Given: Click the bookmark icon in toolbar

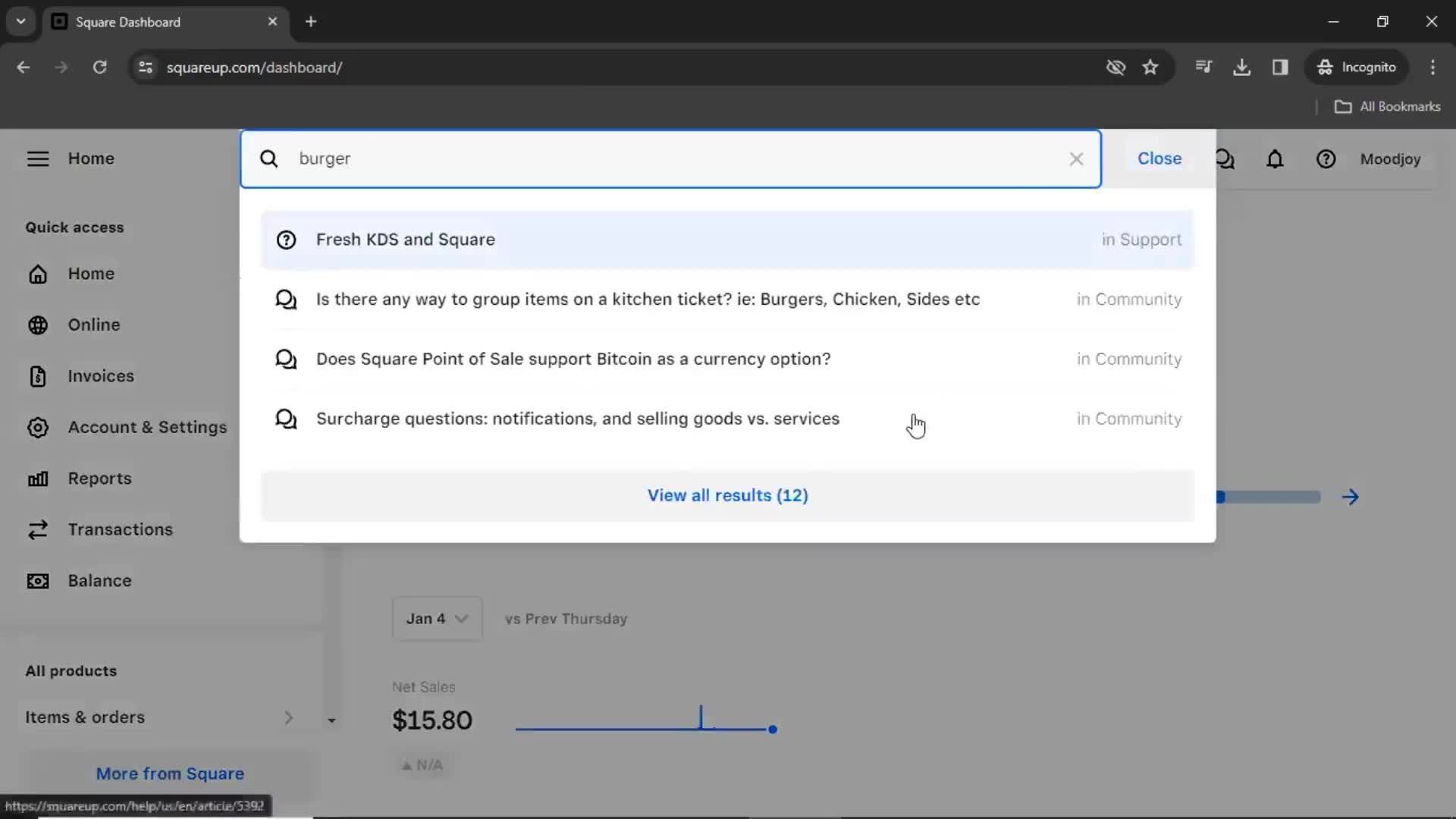Looking at the screenshot, I should [x=1151, y=67].
